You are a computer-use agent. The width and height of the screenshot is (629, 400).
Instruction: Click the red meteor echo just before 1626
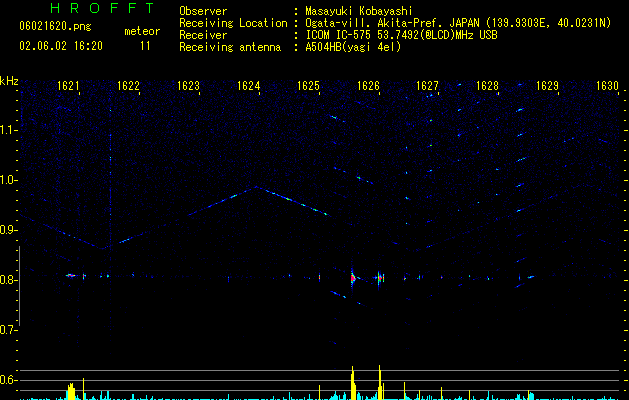tap(353, 278)
